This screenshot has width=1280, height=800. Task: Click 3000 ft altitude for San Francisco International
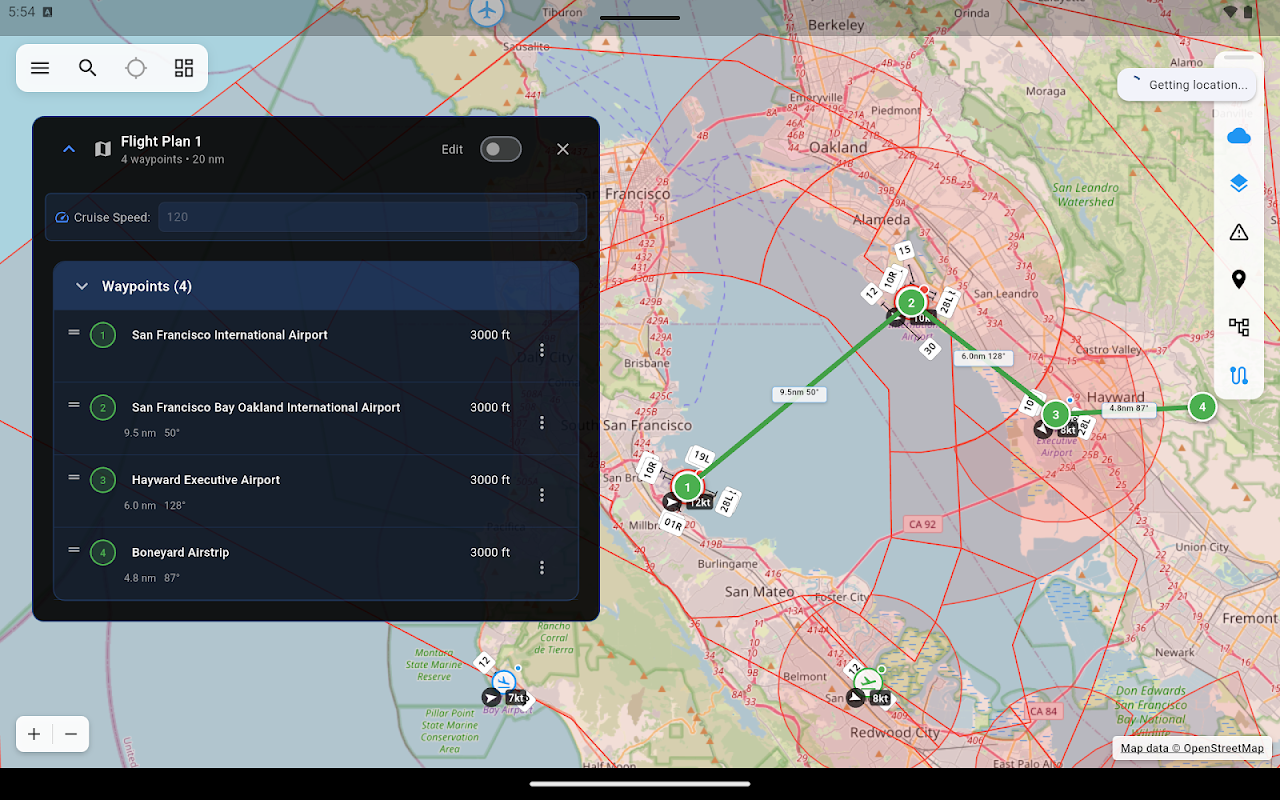[x=490, y=335]
